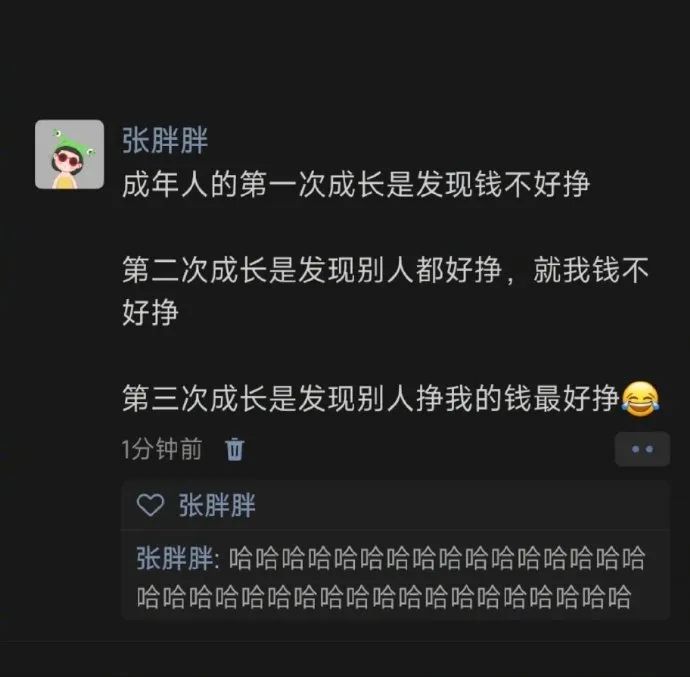Image resolution: width=690 pixels, height=677 pixels.
Task: Open the two-dot like/comment menu button
Action: [642, 449]
